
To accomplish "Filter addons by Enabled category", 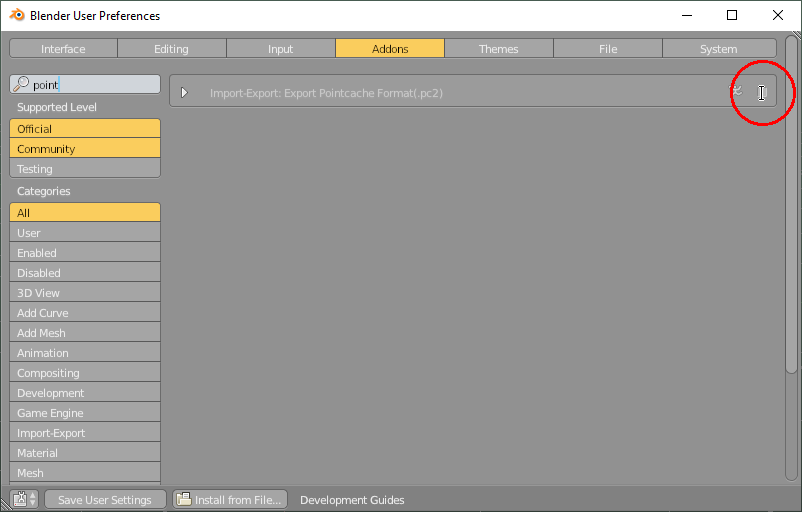I will 85,252.
